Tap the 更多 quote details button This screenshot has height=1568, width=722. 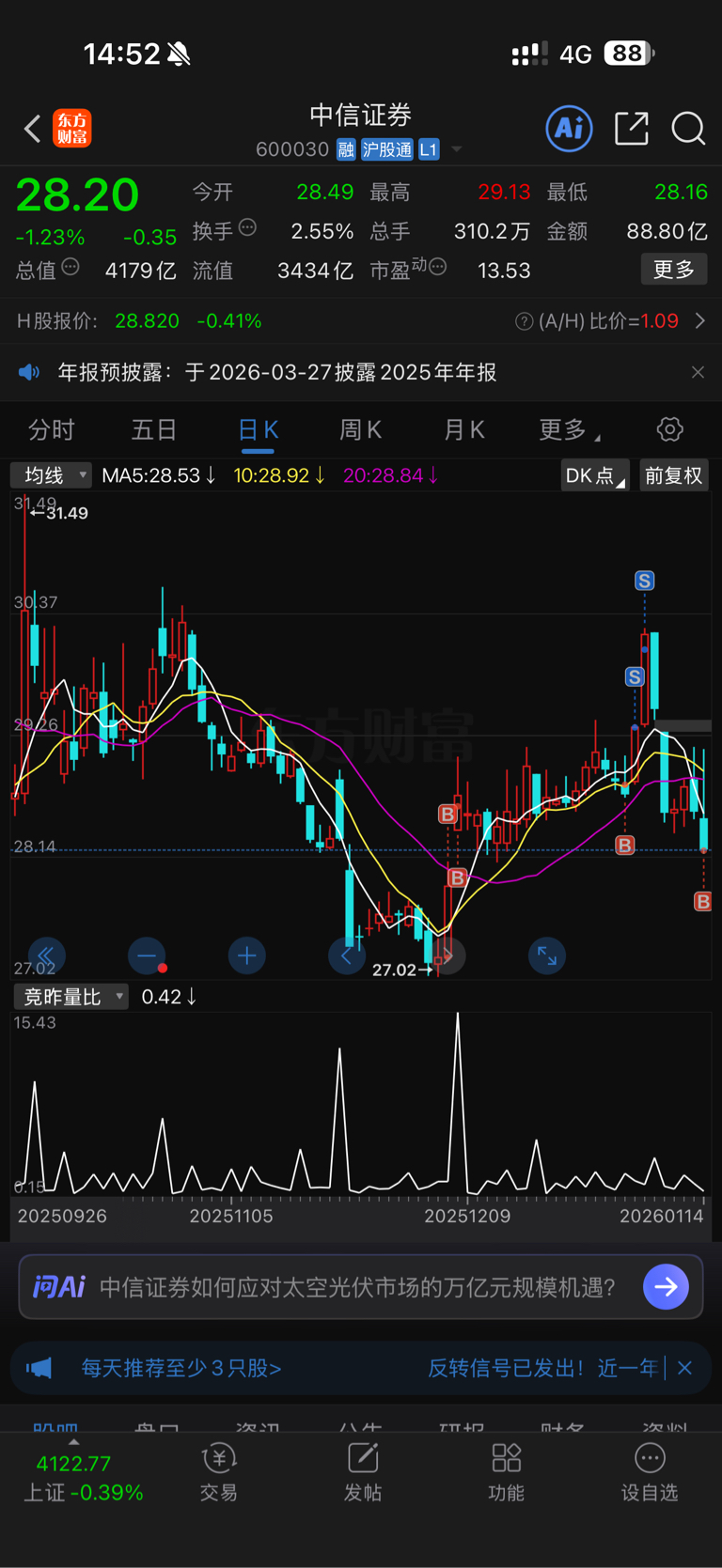click(x=674, y=270)
